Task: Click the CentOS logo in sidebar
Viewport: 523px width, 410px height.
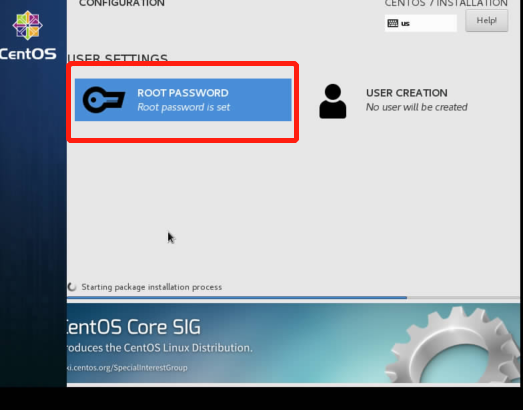Action: [x=27, y=25]
